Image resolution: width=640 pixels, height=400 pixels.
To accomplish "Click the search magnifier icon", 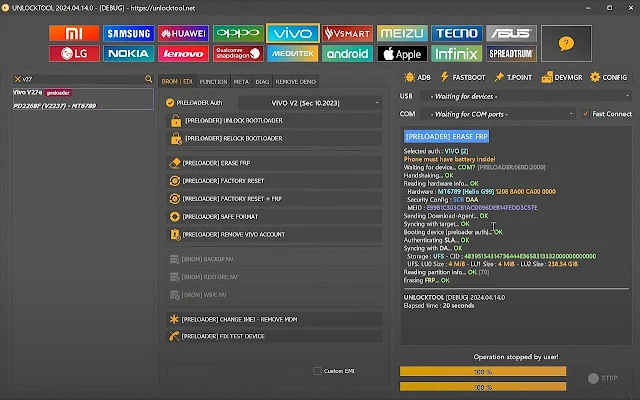I will pos(149,79).
